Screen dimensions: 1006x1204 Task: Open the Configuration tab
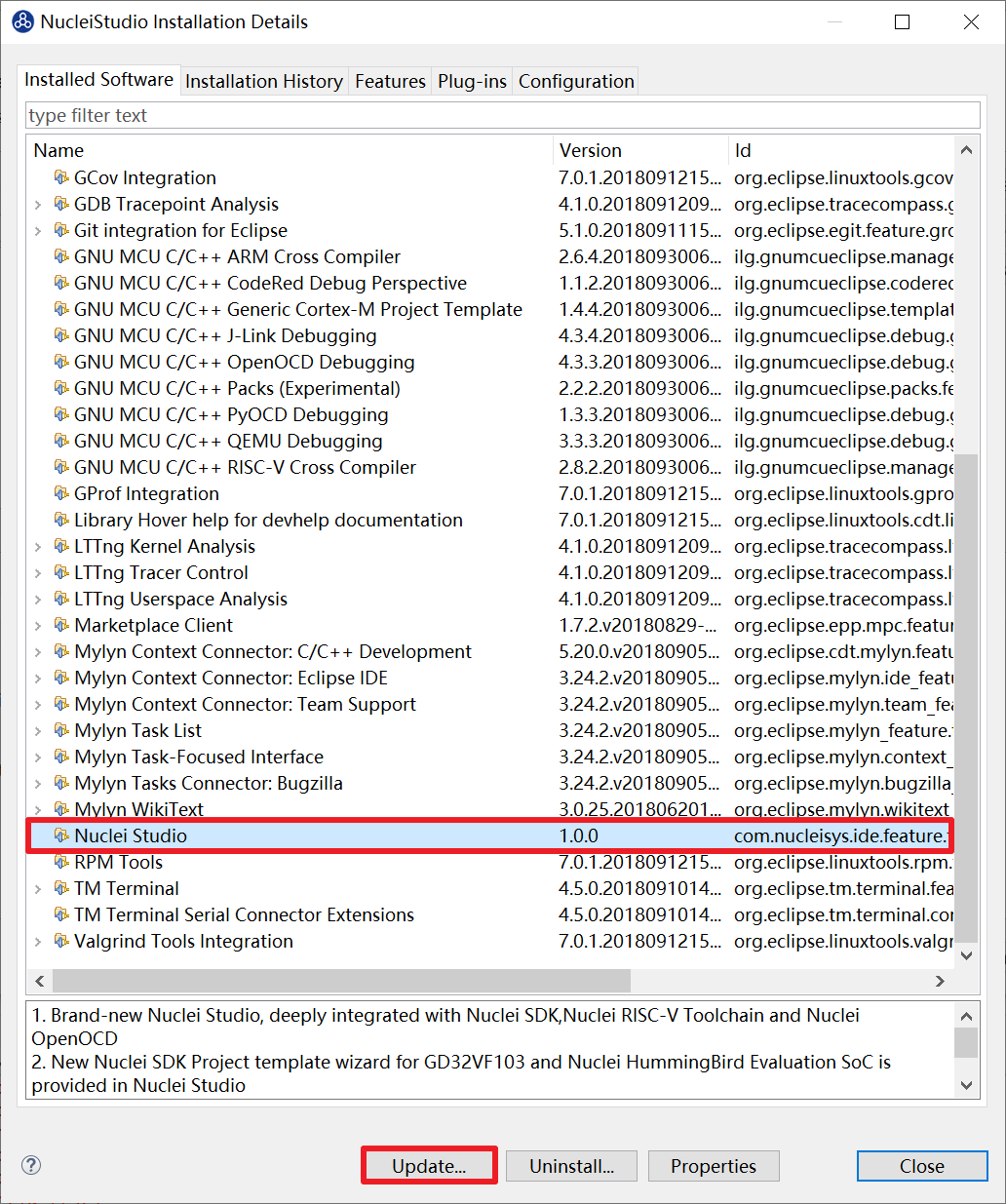coord(576,81)
